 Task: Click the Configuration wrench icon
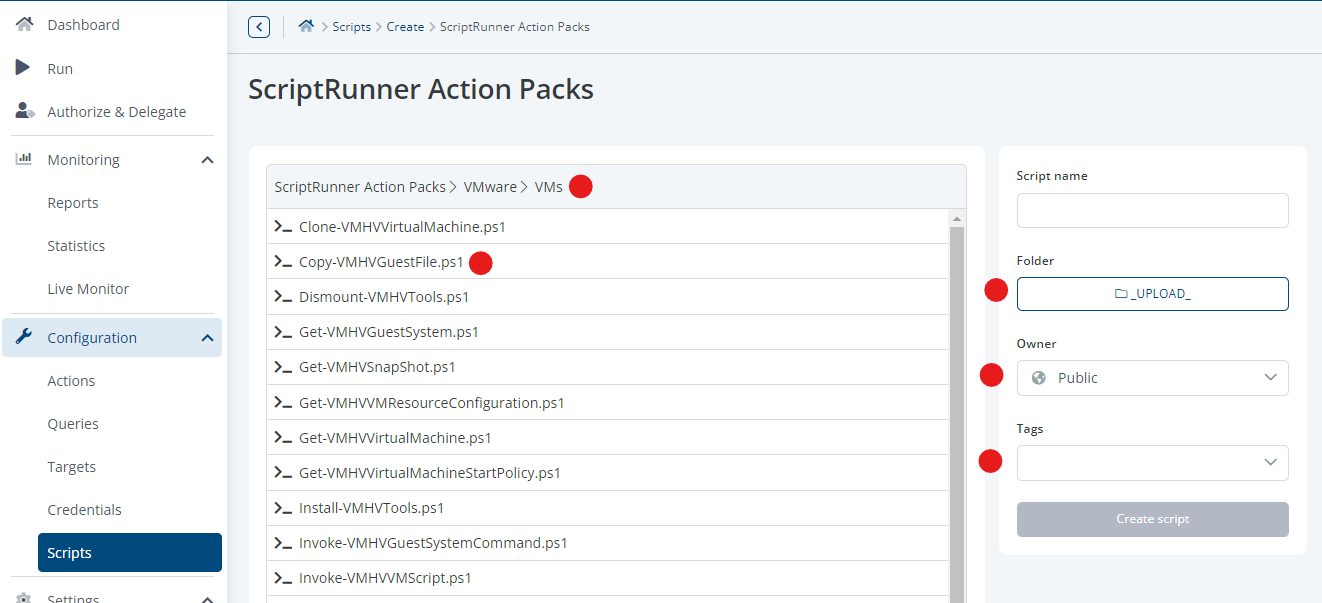pos(24,337)
